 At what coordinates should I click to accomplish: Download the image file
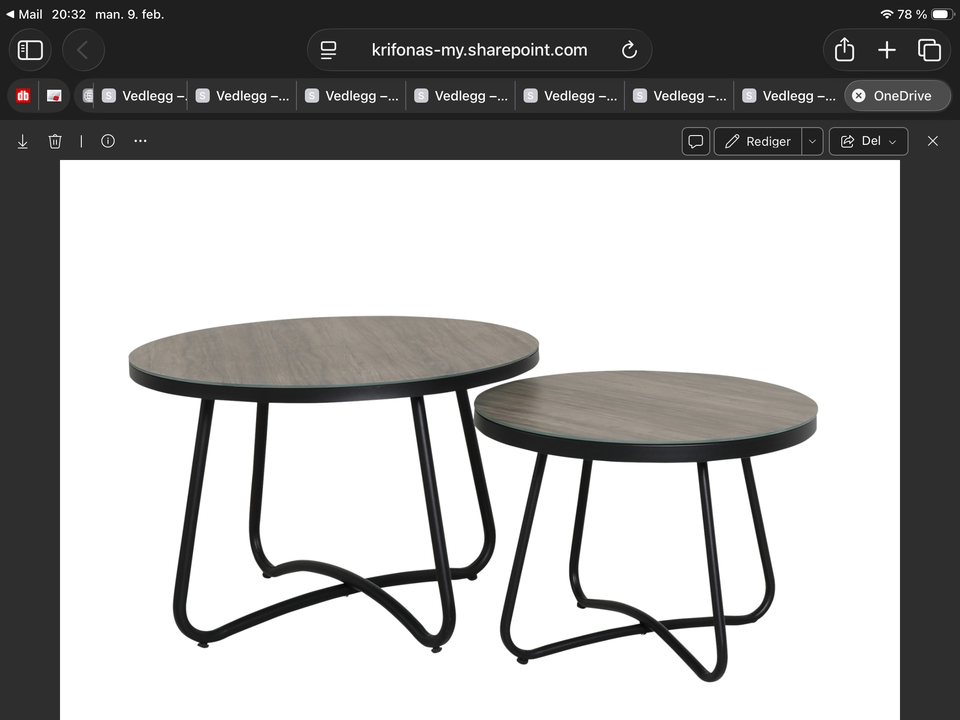(x=23, y=141)
